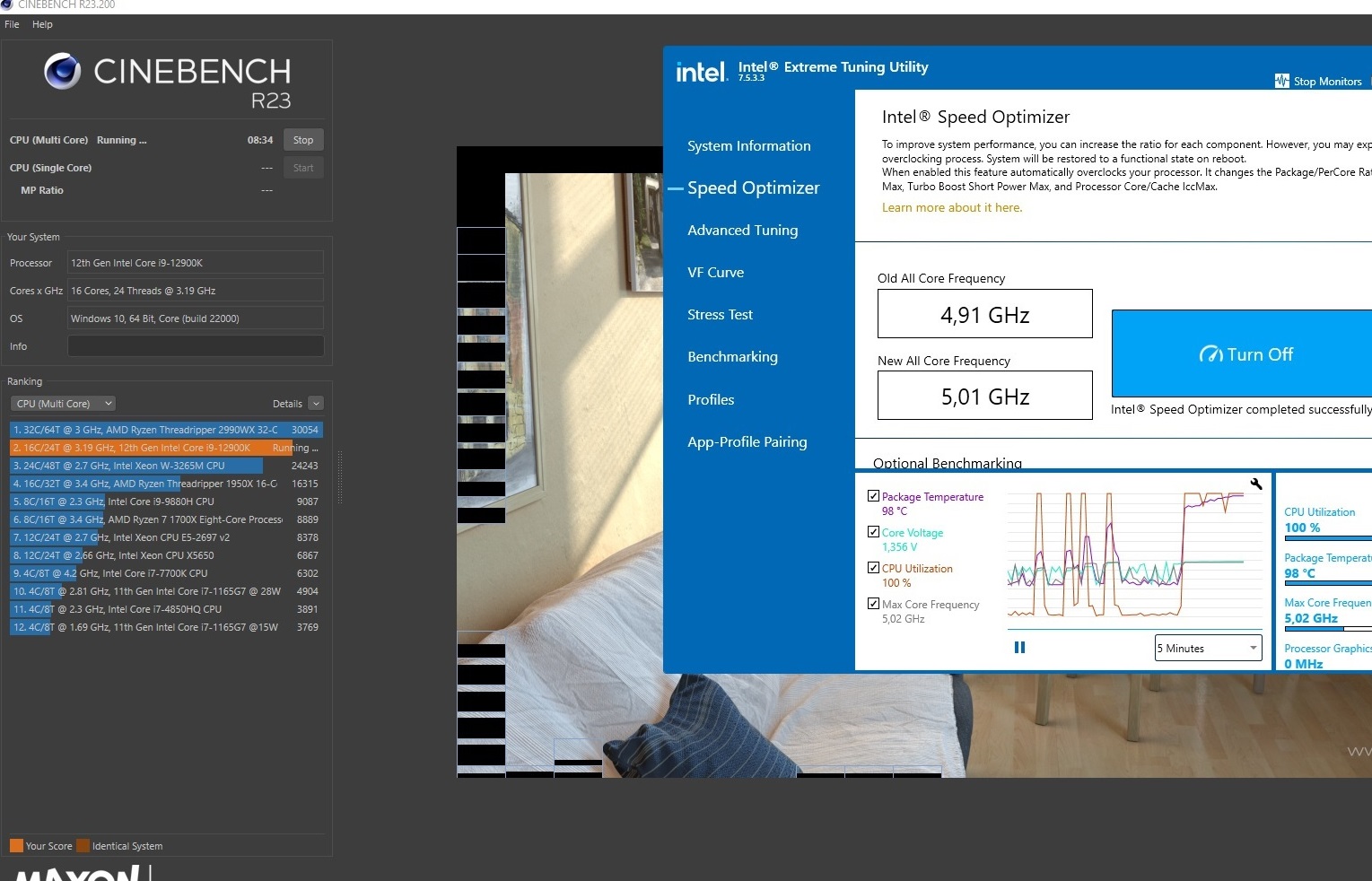
Task: Click the Stop Monitors button
Action: [x=1318, y=81]
